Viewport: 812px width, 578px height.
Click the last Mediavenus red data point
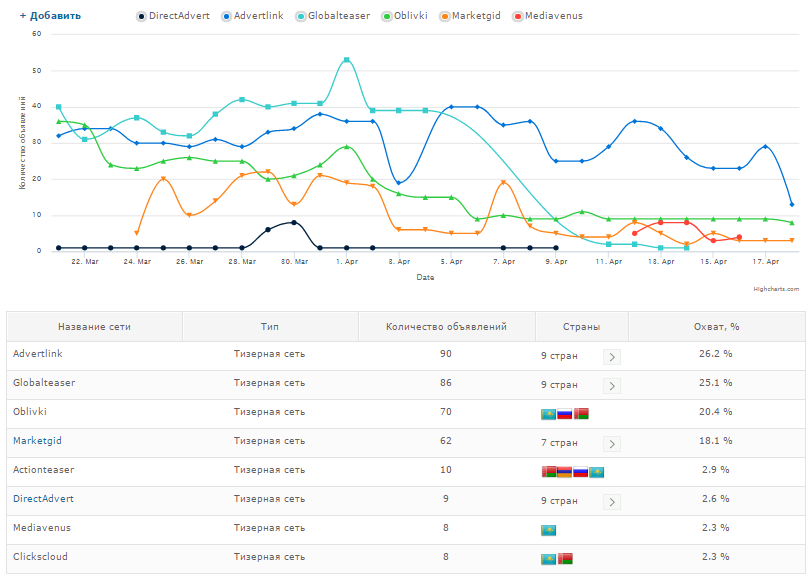[739, 237]
